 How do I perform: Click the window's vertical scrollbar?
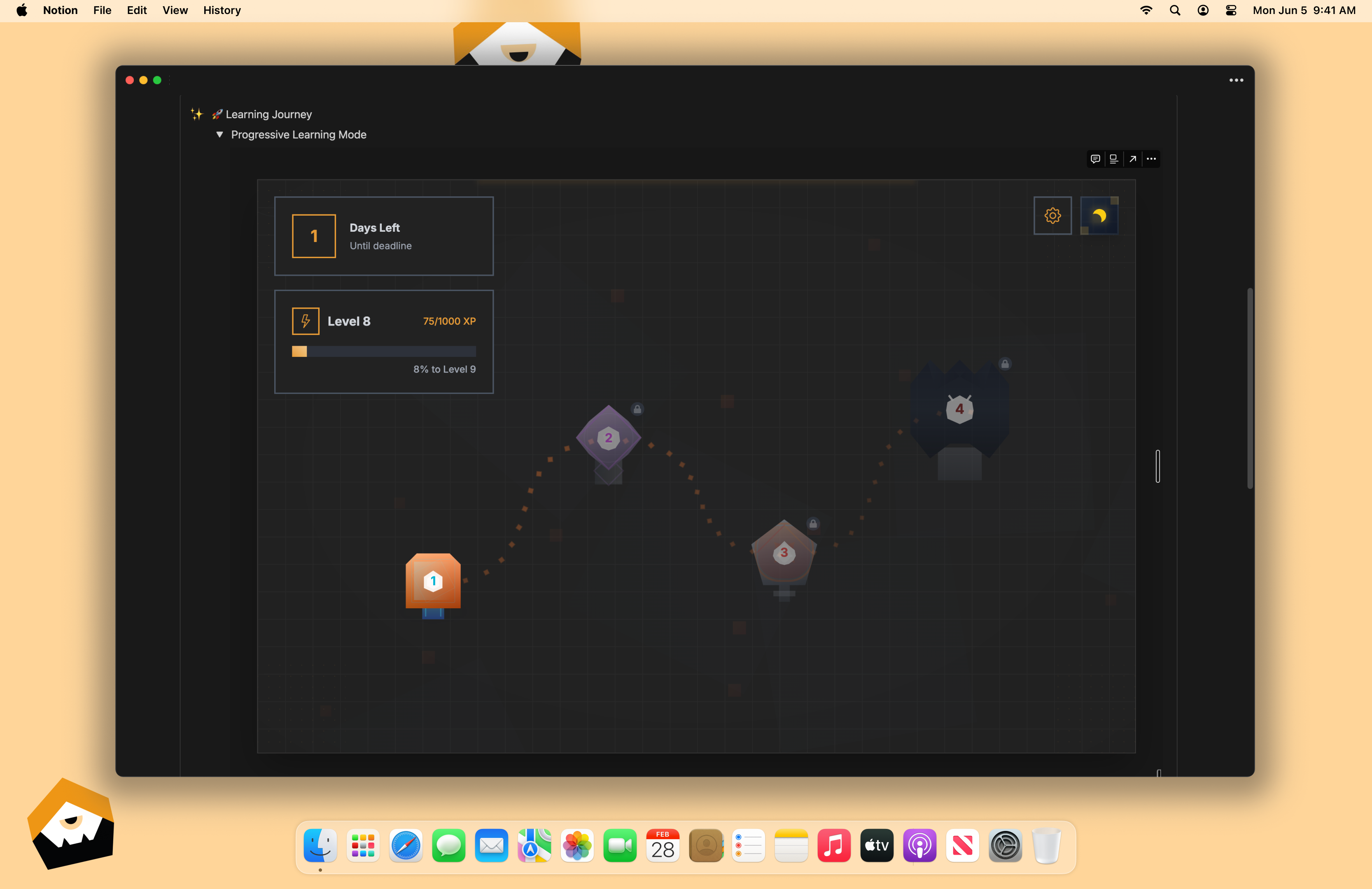(1250, 388)
